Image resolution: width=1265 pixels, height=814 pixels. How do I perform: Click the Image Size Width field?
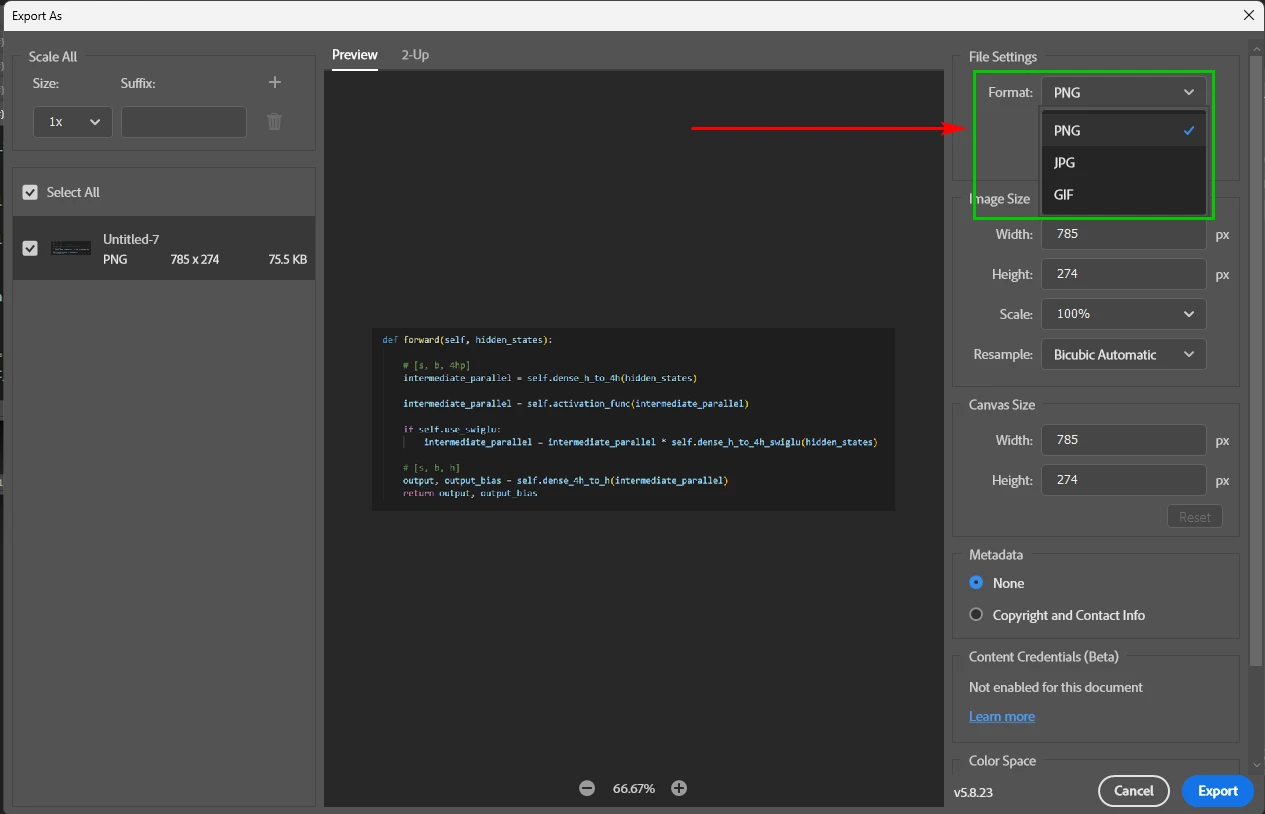tap(1124, 234)
